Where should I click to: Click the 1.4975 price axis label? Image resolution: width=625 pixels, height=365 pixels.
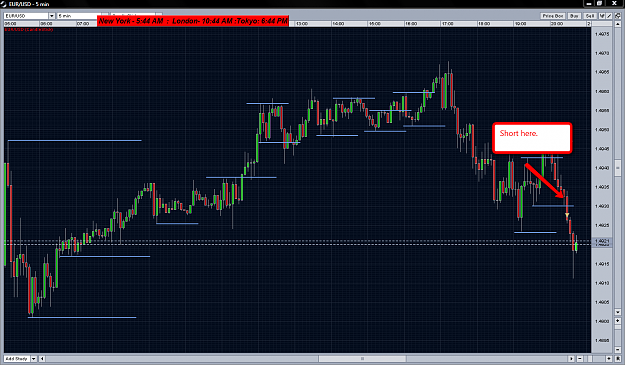602,34
